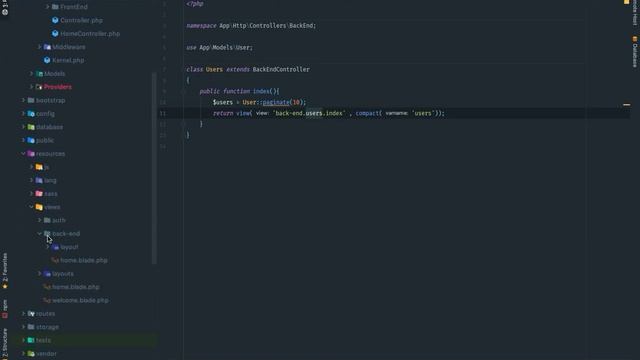This screenshot has height=360, width=640.
Task: Select the back-end folder label
Action: click(66, 233)
